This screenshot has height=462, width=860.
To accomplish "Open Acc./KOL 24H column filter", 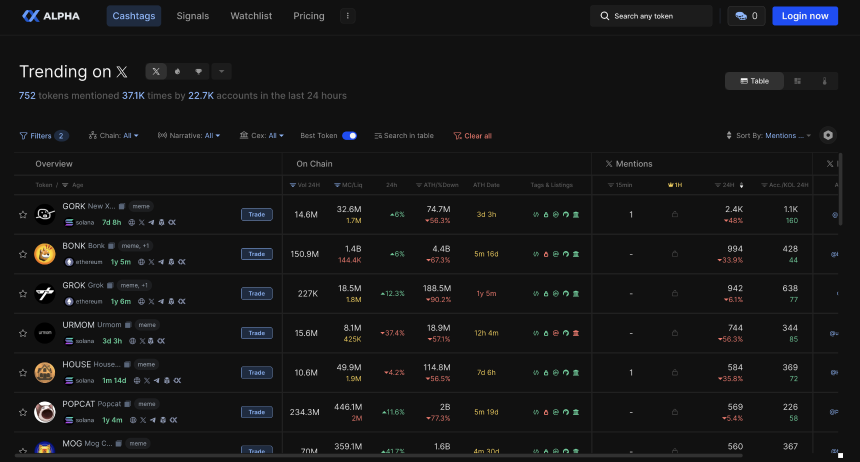I will [764, 185].
